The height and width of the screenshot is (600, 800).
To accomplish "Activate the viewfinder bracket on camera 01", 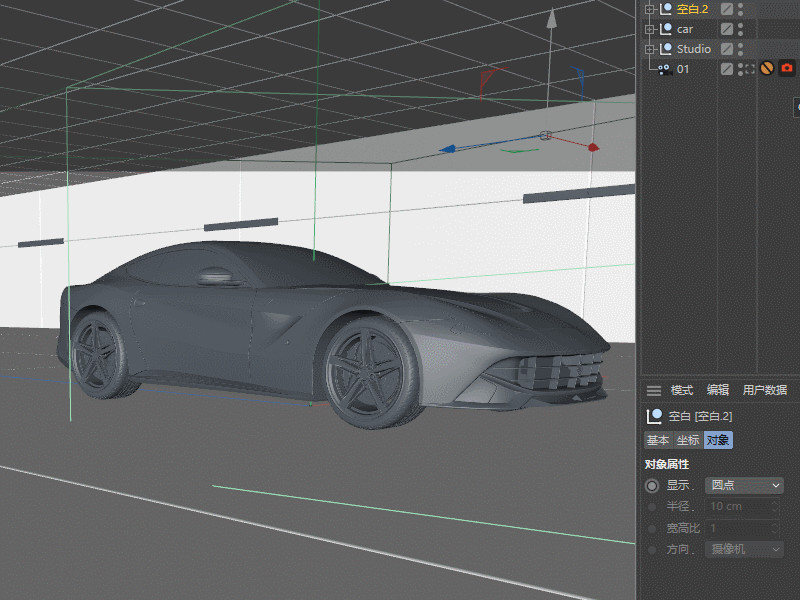I will coord(749,68).
